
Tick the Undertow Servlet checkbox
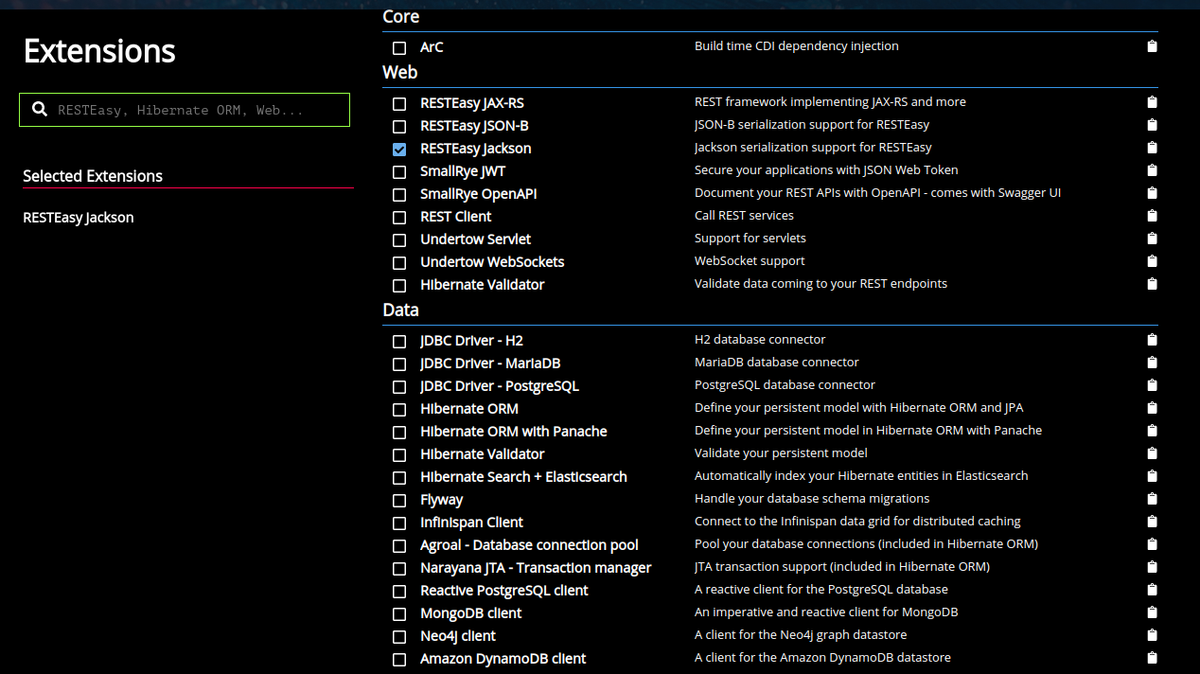(x=399, y=240)
